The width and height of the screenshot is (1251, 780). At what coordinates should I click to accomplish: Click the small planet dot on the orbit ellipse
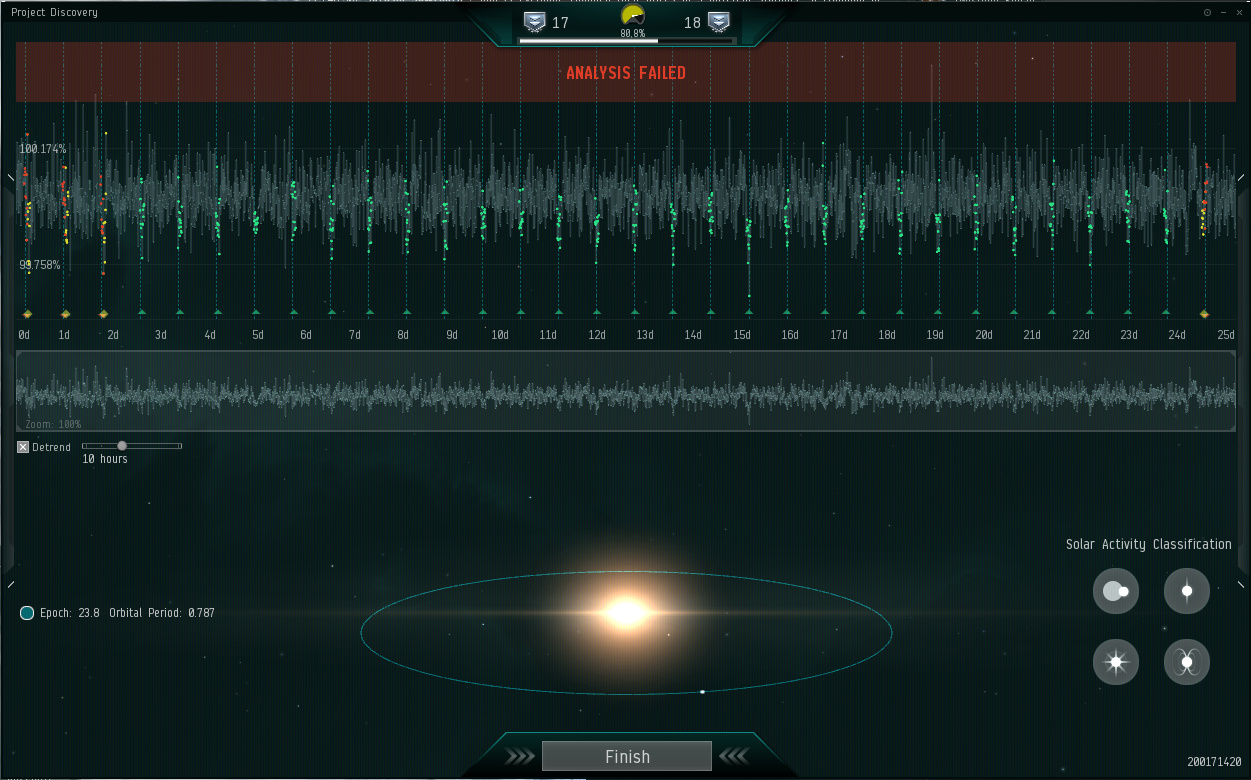pyautogui.click(x=703, y=691)
